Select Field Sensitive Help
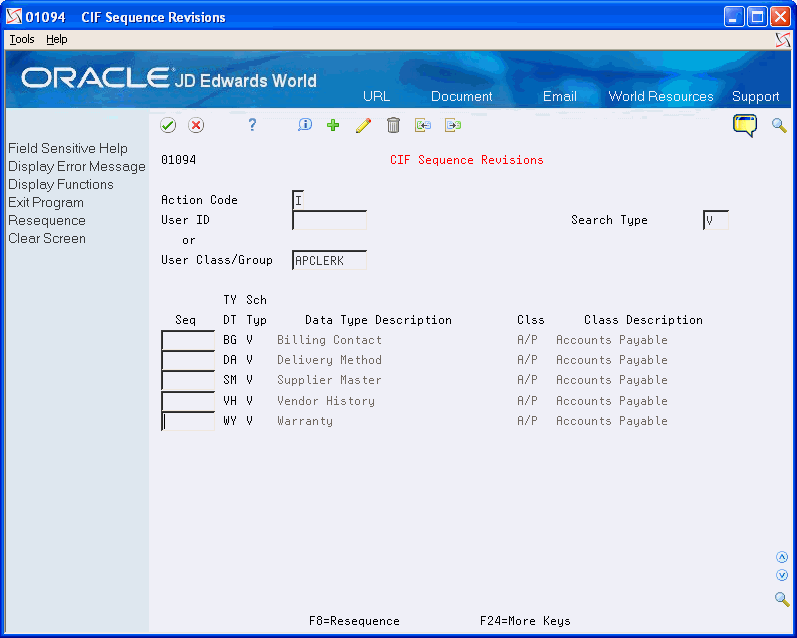 [x=68, y=148]
